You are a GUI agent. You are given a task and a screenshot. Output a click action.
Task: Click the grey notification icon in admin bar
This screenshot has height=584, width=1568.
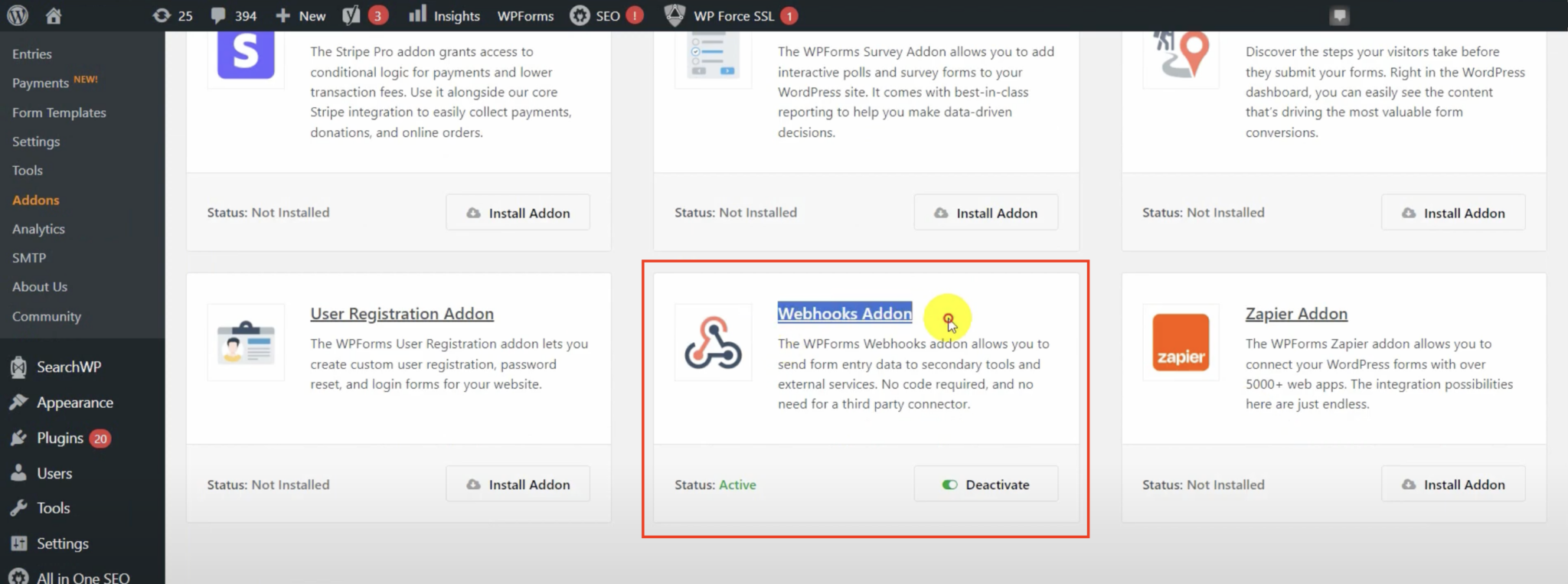click(x=1339, y=15)
